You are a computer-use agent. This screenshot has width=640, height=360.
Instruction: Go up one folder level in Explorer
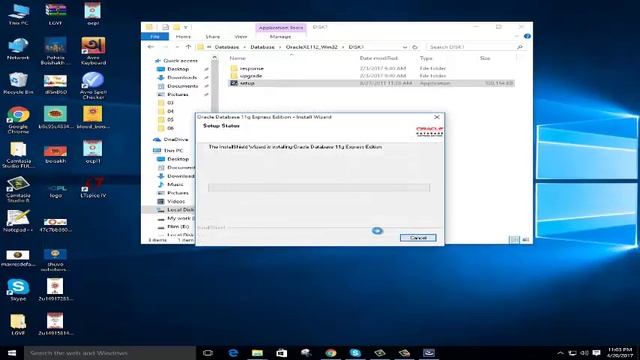click(188, 47)
